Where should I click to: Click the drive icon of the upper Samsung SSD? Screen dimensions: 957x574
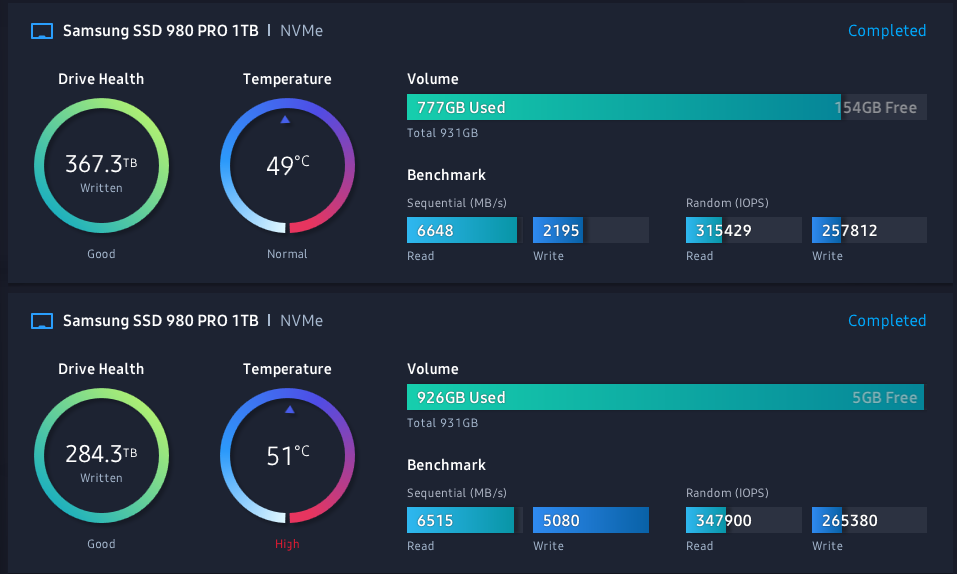[x=42, y=31]
